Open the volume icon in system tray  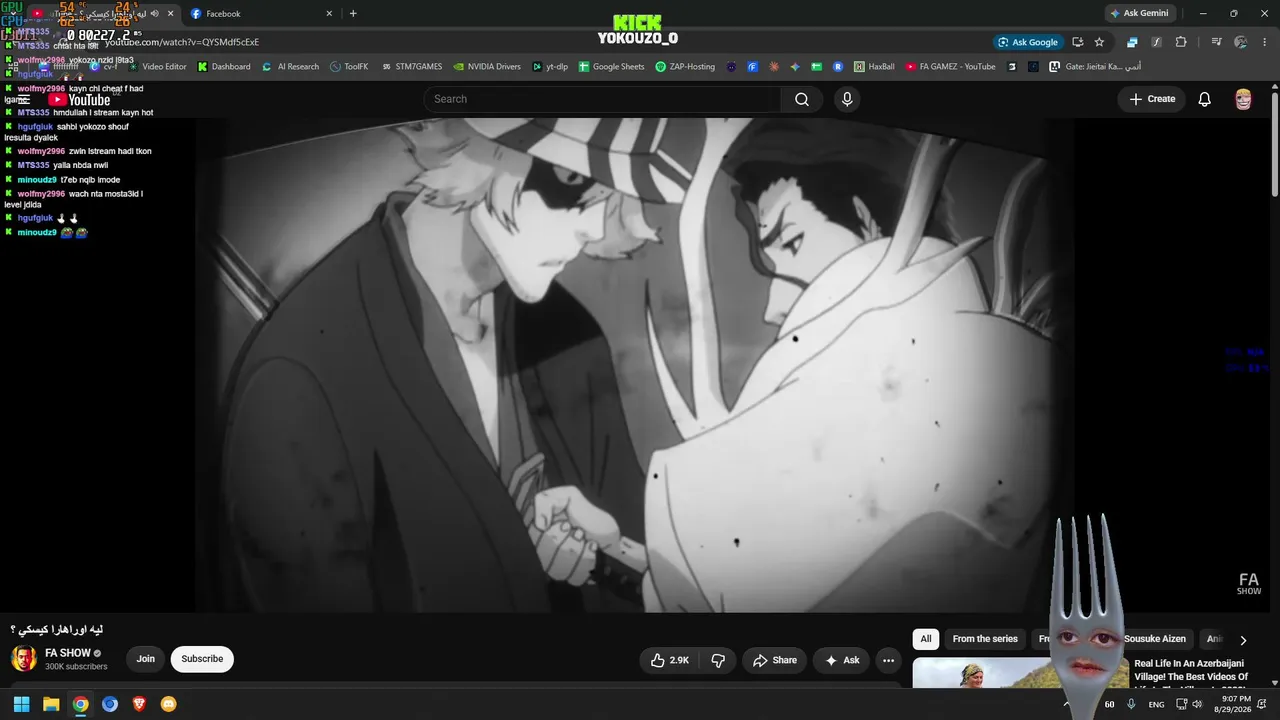tap(1199, 704)
